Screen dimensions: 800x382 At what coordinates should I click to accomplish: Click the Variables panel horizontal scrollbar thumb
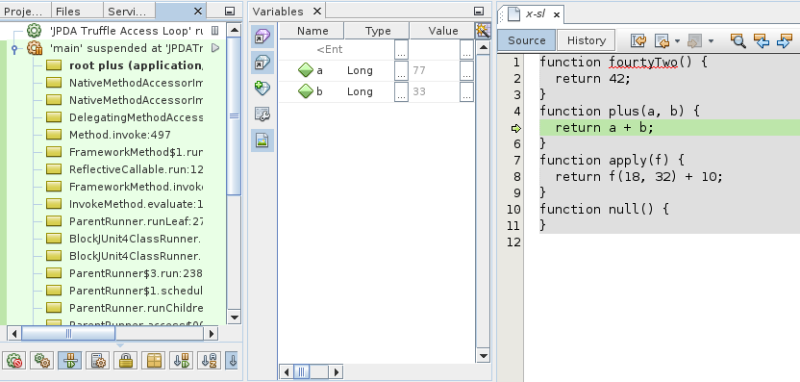click(x=302, y=372)
